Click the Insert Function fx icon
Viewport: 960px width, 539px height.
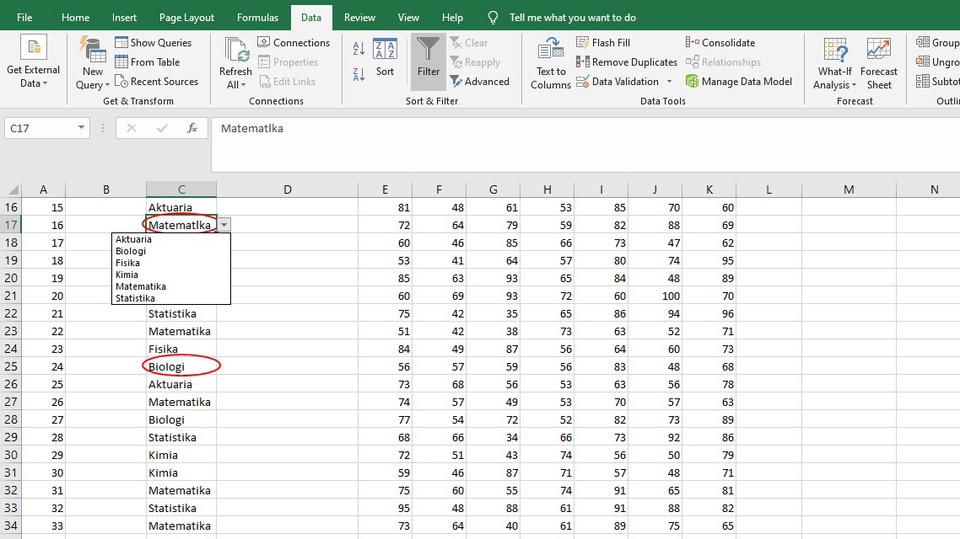(x=192, y=128)
